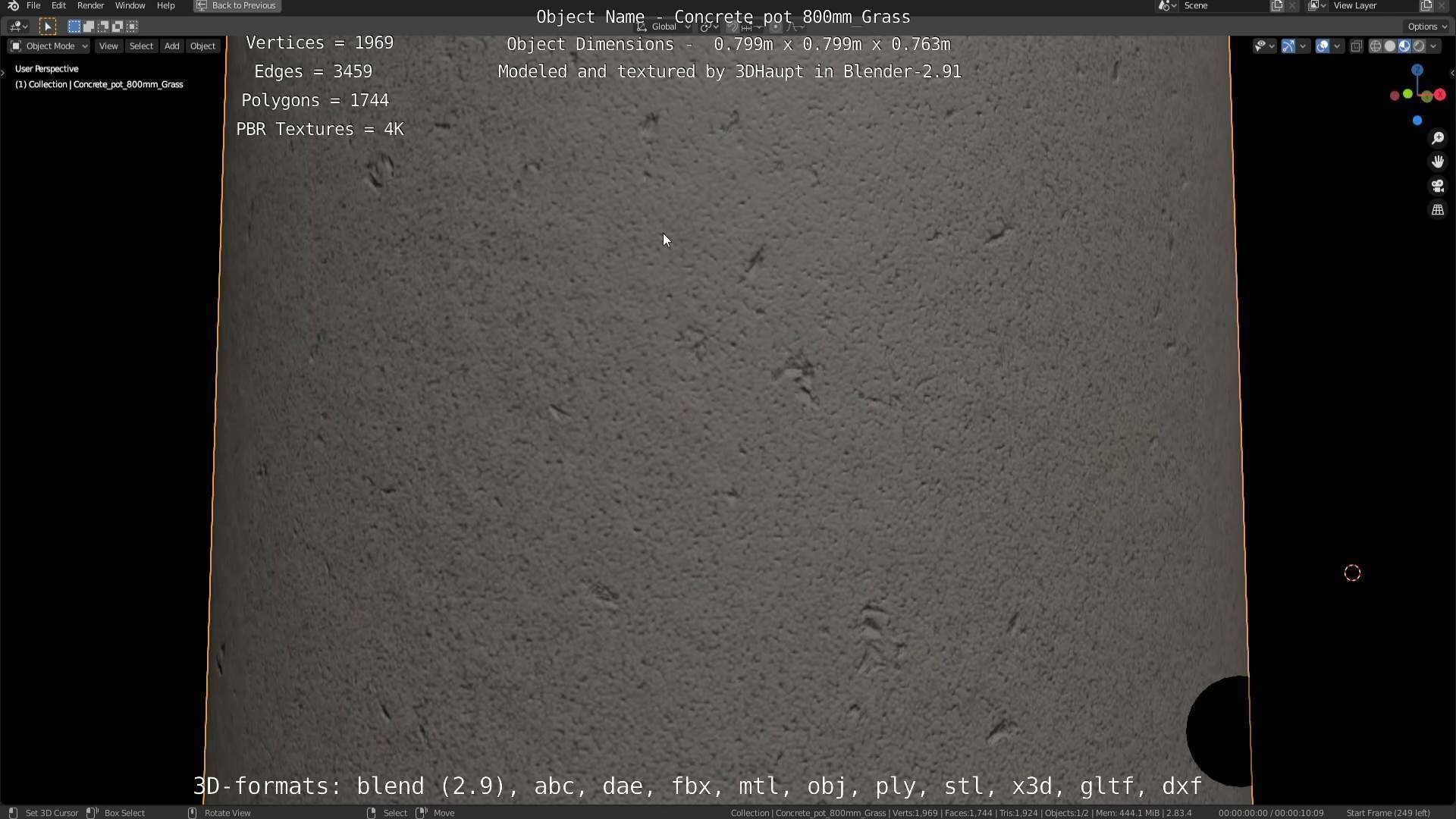Switch to rendered viewport shading

click(1419, 46)
